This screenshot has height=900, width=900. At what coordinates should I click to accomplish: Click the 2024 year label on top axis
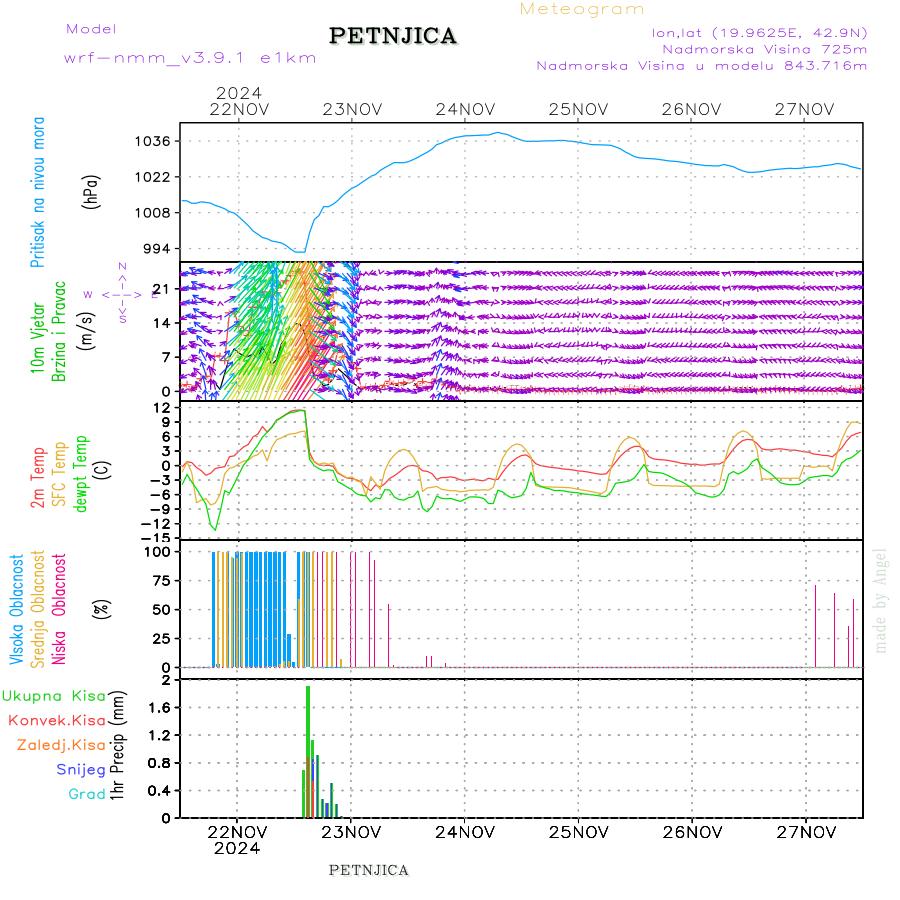(239, 93)
